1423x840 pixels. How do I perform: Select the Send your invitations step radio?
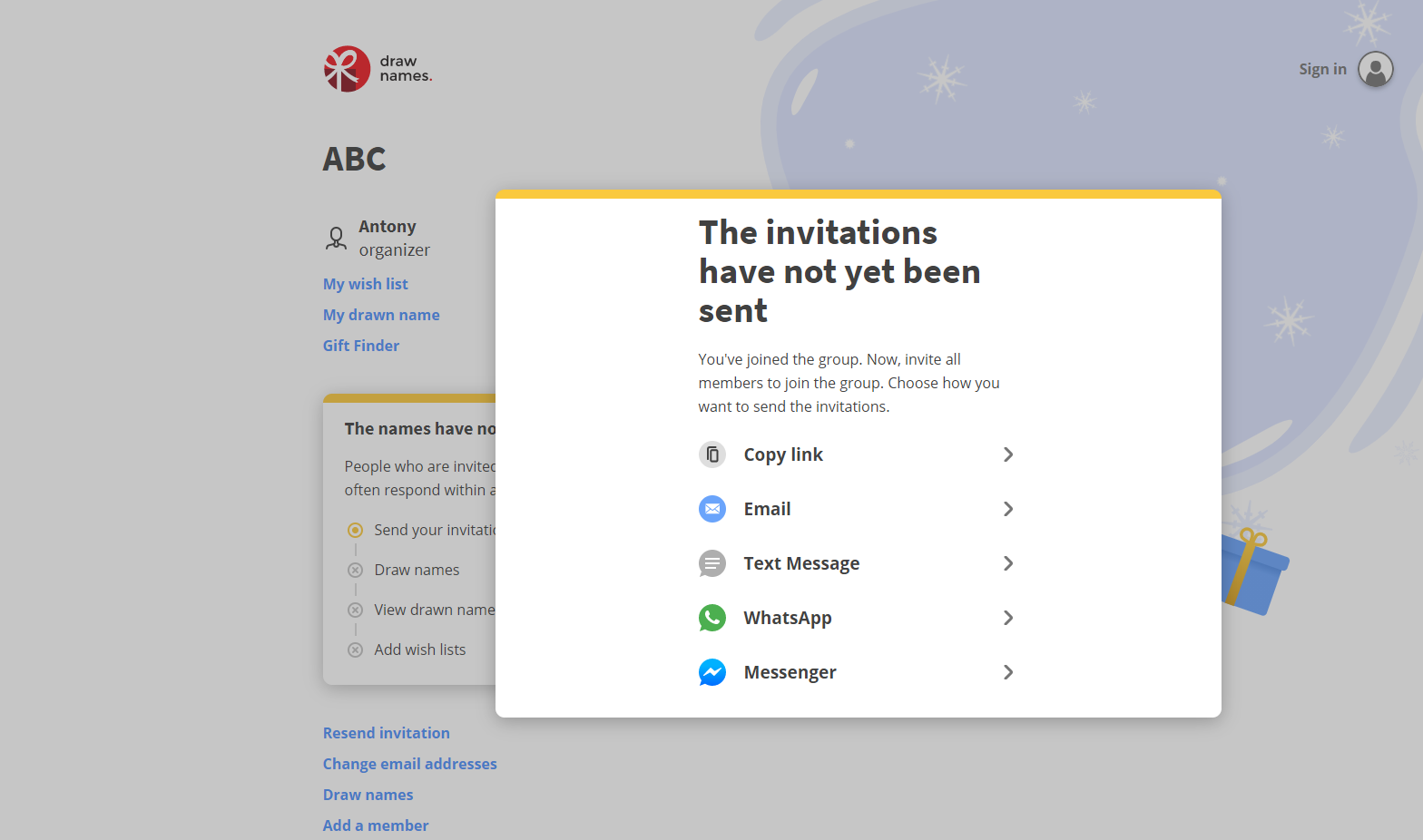(x=356, y=530)
